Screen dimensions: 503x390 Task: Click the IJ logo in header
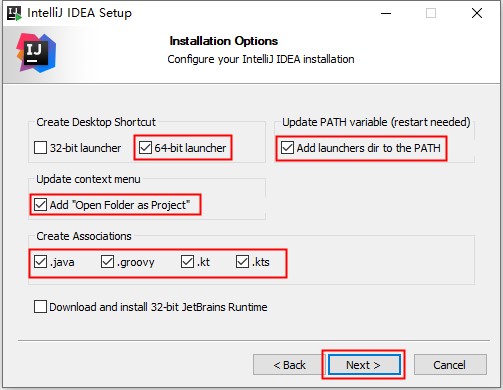(x=36, y=53)
